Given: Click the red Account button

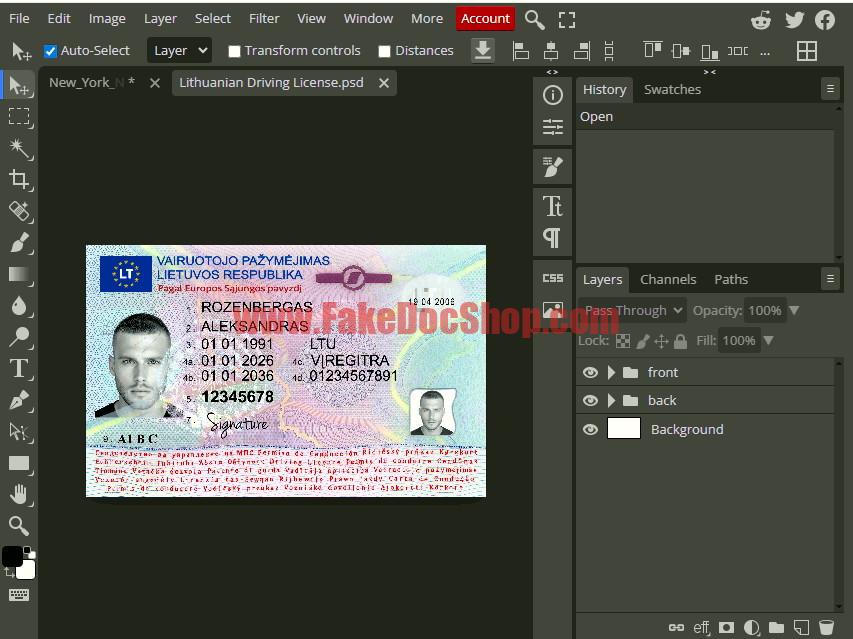Looking at the screenshot, I should click(485, 18).
